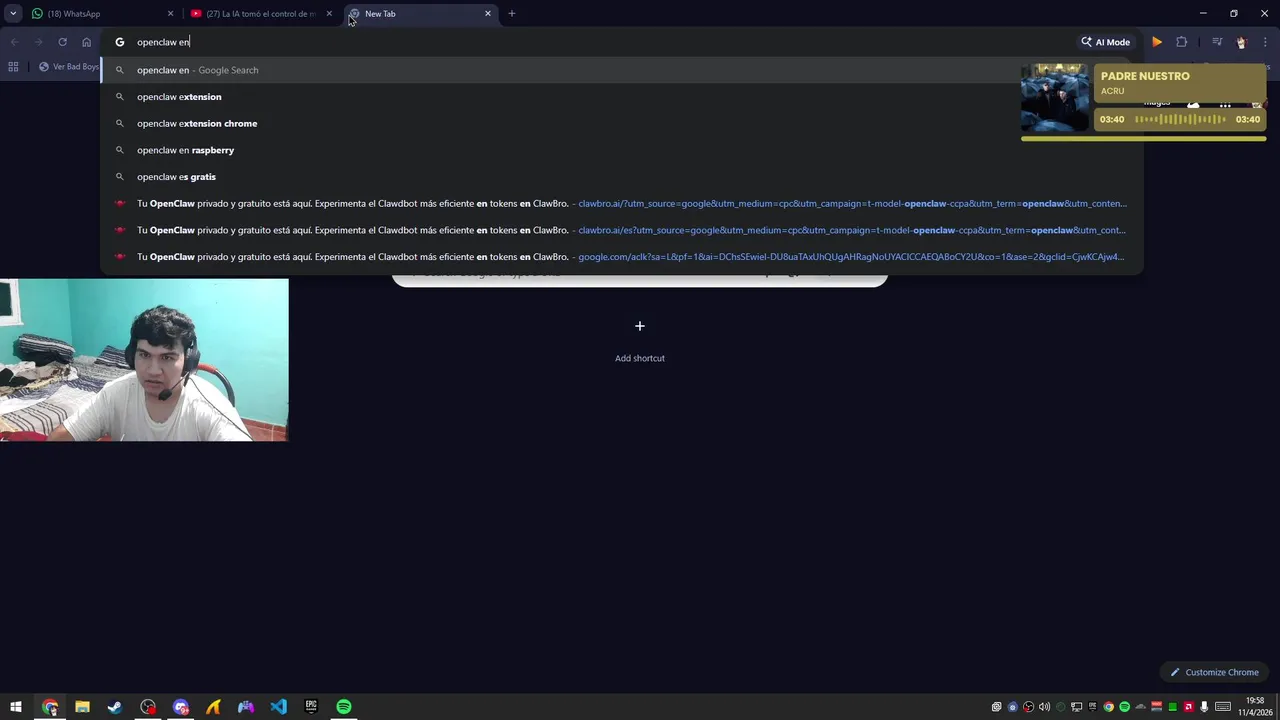Open Chrome's three-dot menu
This screenshot has width=1280, height=720.
pyautogui.click(x=1265, y=42)
